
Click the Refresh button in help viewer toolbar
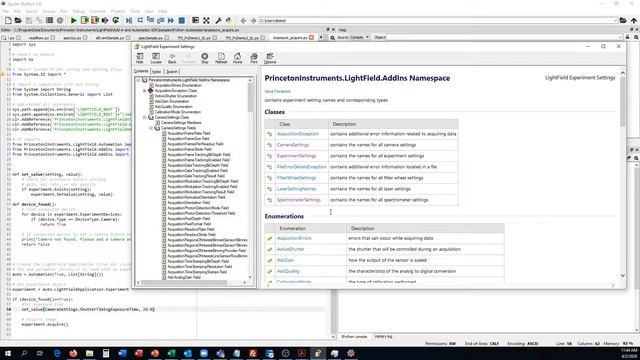[x=221, y=58]
